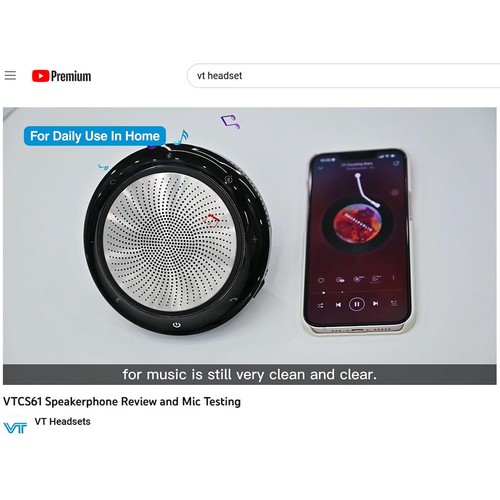Viewport: 500px width, 500px height.
Task: Click the spinning album art disc
Action: point(358,224)
